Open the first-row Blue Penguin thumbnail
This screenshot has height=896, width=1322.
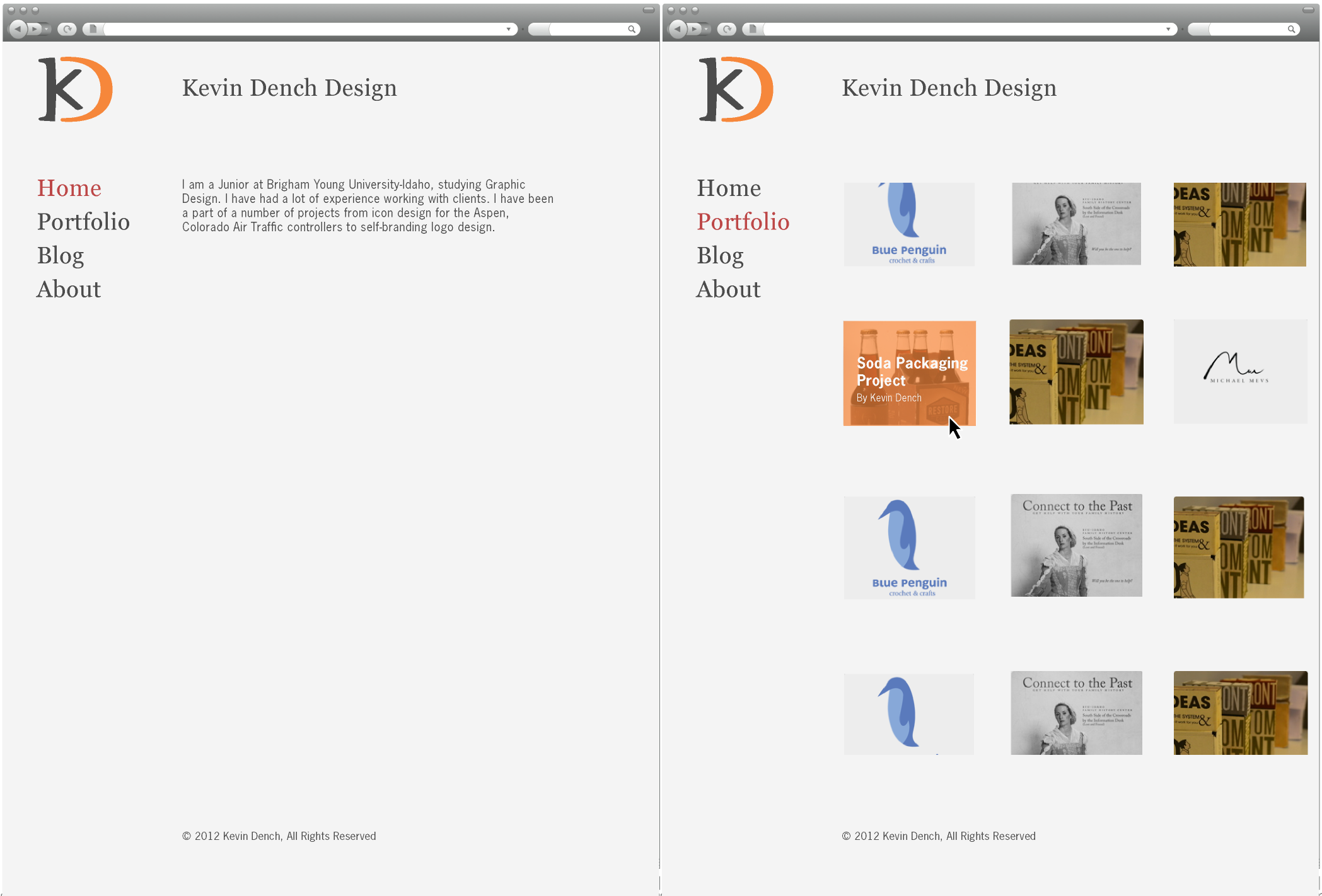pyautogui.click(x=909, y=224)
